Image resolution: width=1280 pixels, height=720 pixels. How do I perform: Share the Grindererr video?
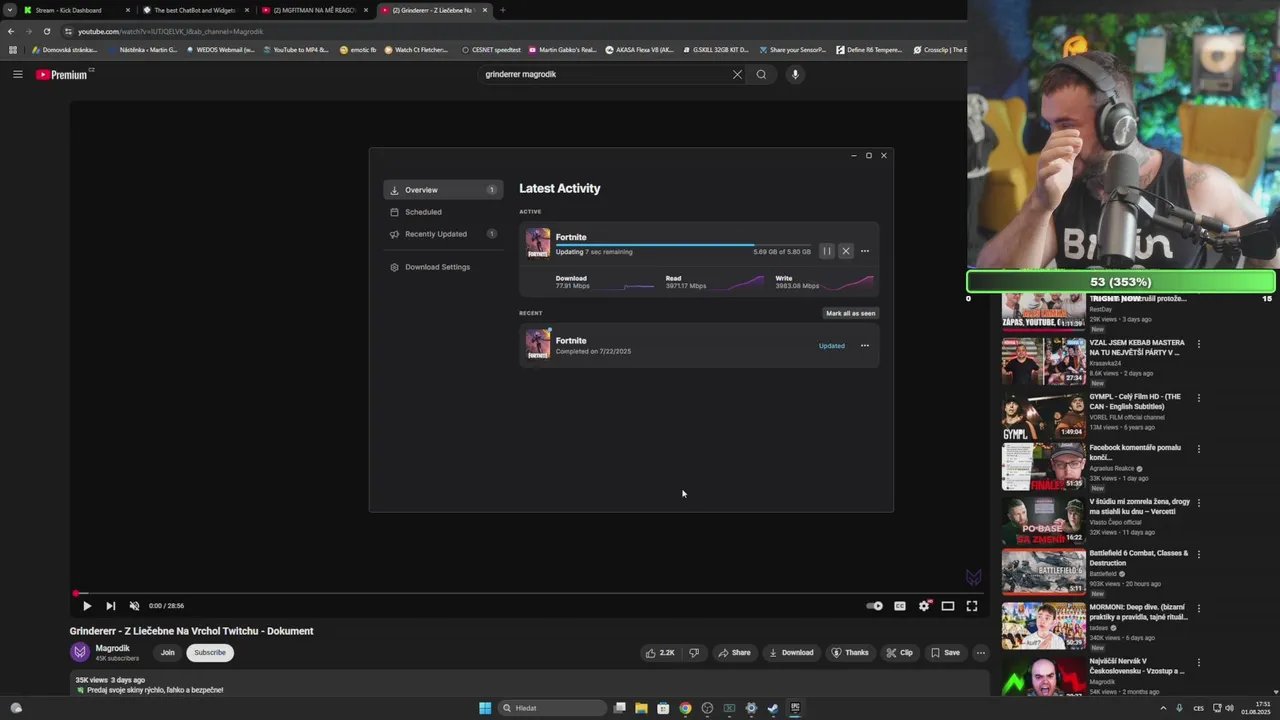click(x=734, y=653)
